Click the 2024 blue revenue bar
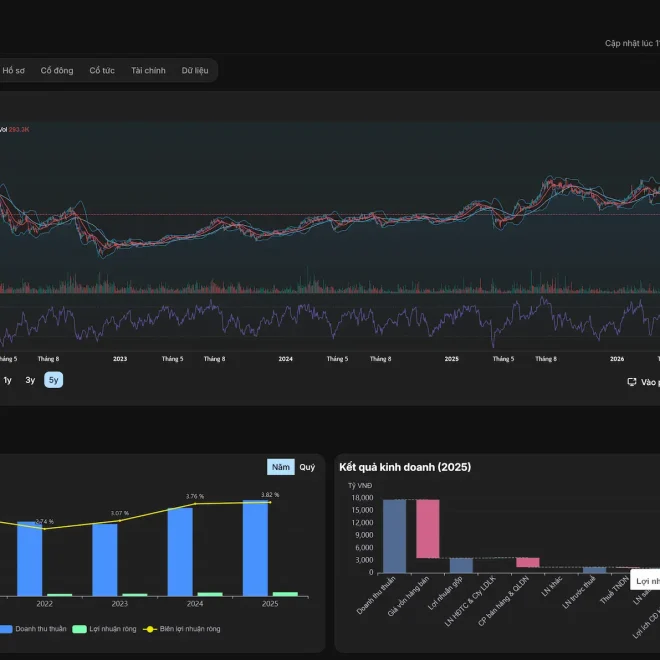660x660 pixels. (180, 552)
